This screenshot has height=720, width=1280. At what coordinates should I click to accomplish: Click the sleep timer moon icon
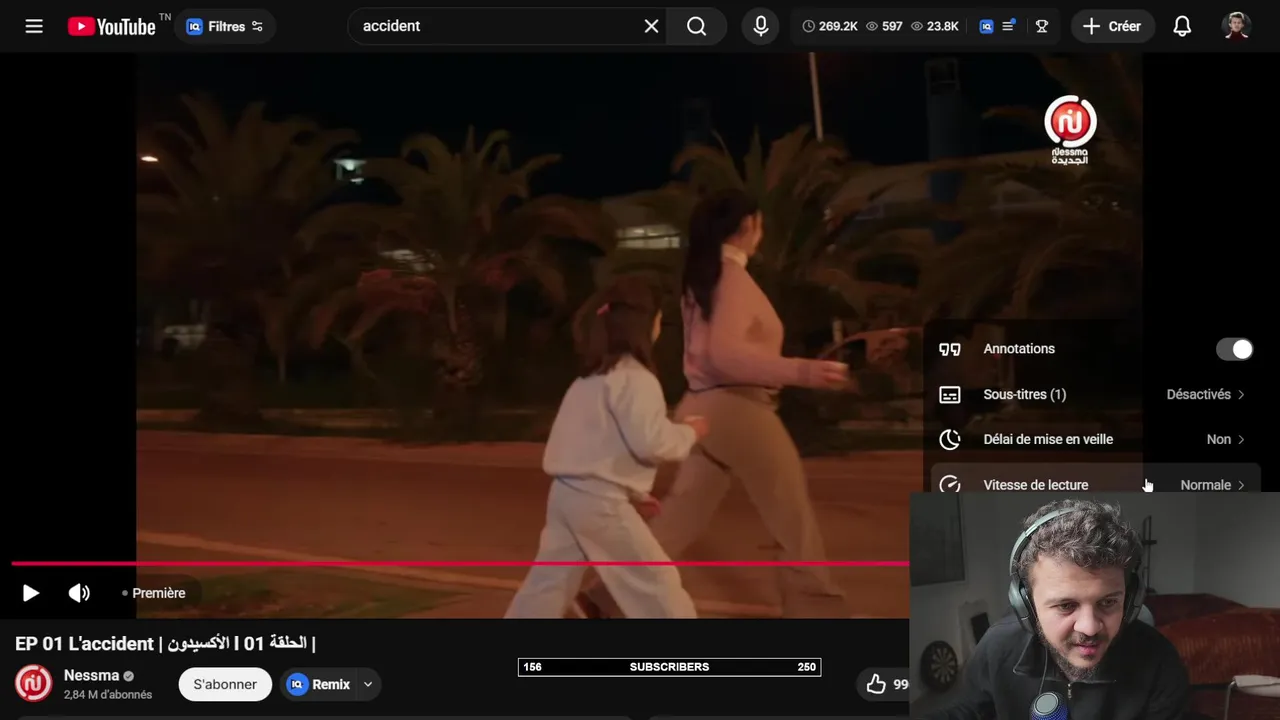950,439
